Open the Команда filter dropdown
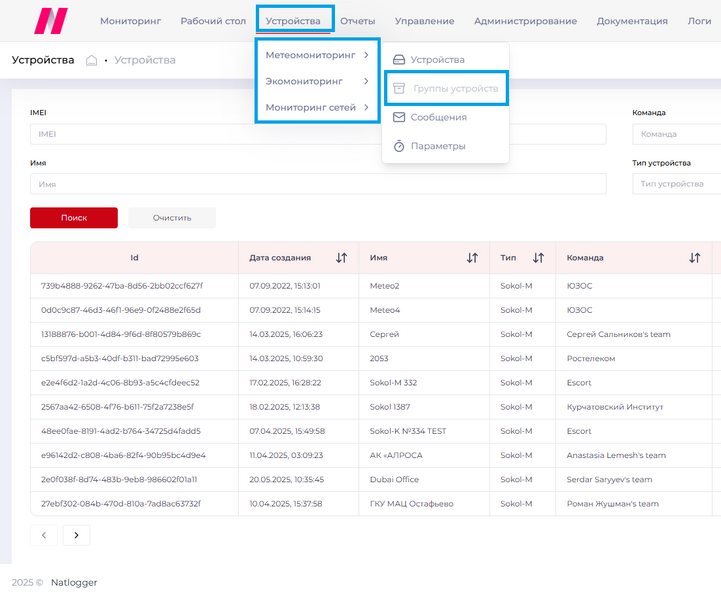 (x=676, y=134)
